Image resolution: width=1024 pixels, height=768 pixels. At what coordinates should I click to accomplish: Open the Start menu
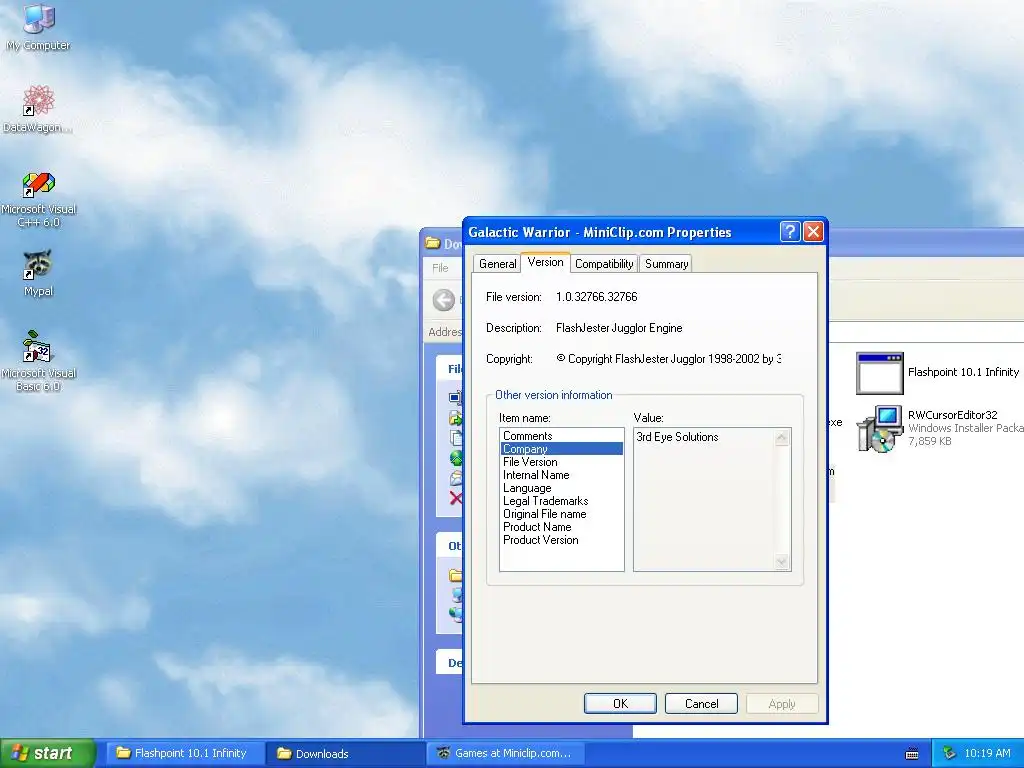point(47,753)
